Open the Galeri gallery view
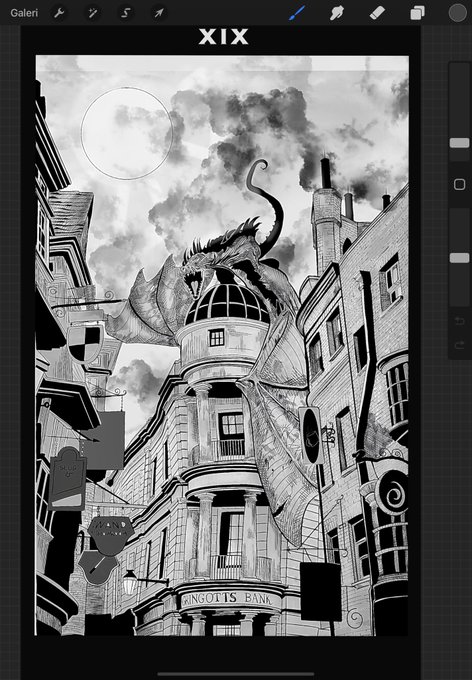Viewport: 472px width, 680px height. pyautogui.click(x=24, y=13)
